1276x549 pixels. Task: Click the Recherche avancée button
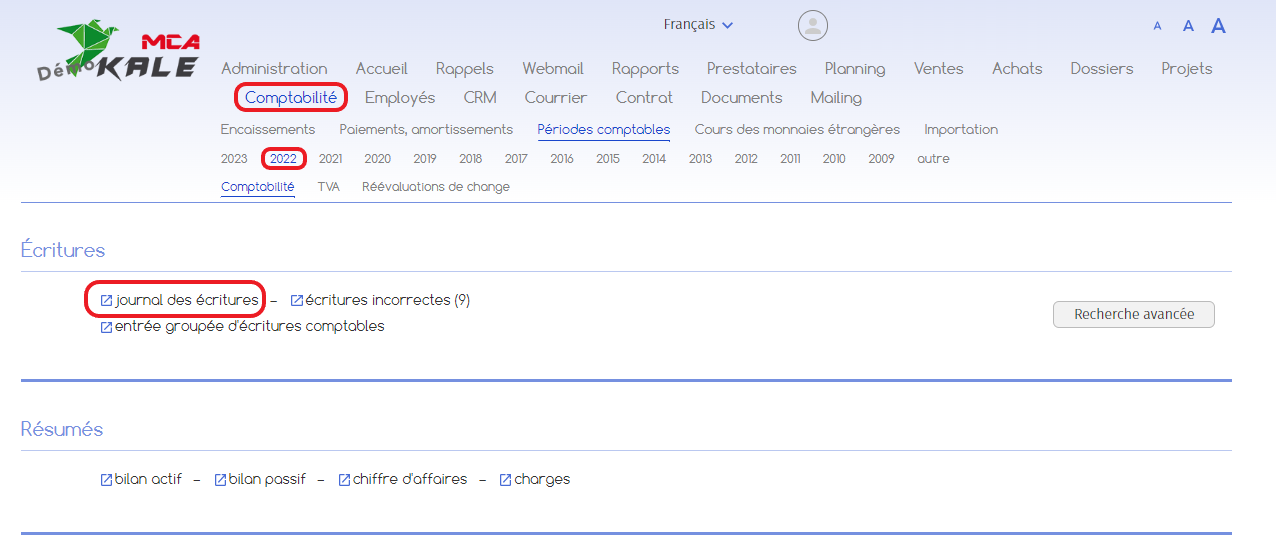(1134, 314)
